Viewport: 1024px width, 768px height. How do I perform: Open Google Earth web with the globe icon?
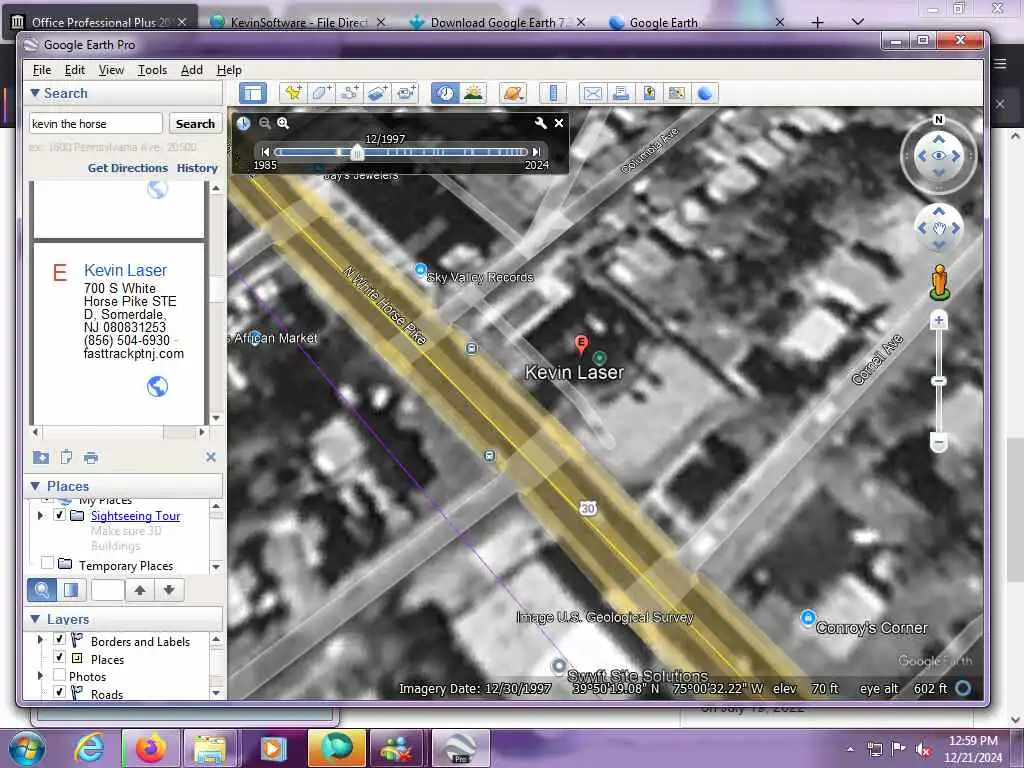(705, 93)
